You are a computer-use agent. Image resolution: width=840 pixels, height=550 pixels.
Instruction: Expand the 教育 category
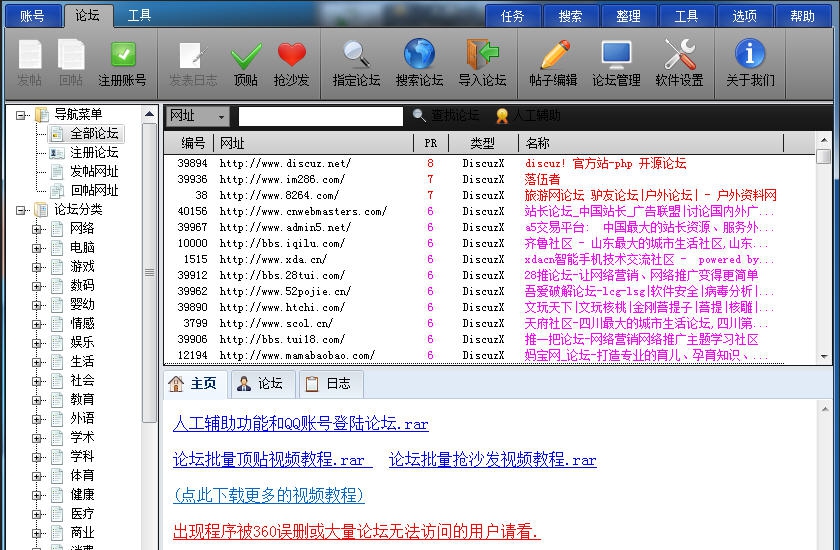point(36,400)
